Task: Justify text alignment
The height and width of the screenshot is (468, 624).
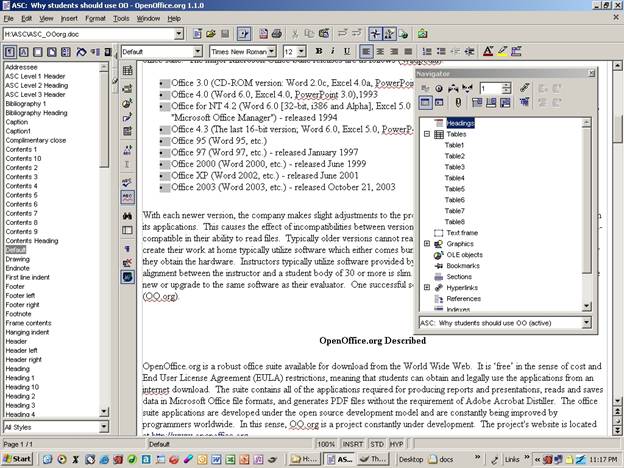Action: [x=408, y=51]
